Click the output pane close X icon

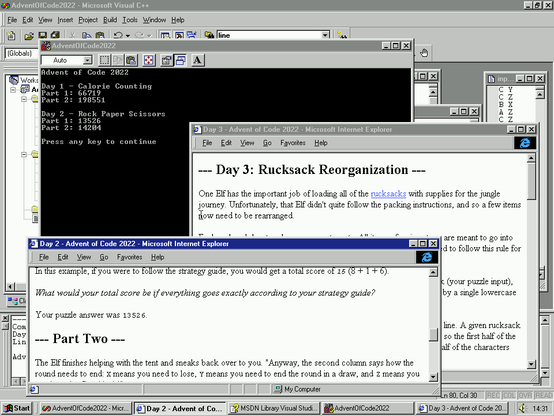point(5,318)
